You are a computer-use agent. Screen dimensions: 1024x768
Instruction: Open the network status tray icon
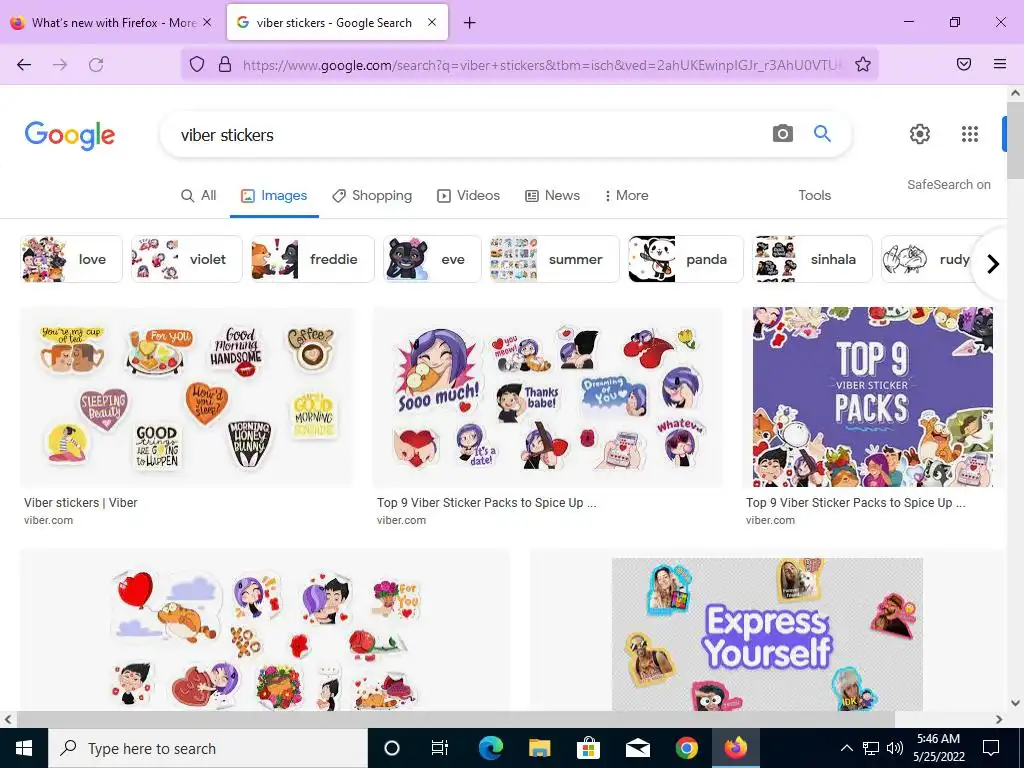[x=871, y=748]
